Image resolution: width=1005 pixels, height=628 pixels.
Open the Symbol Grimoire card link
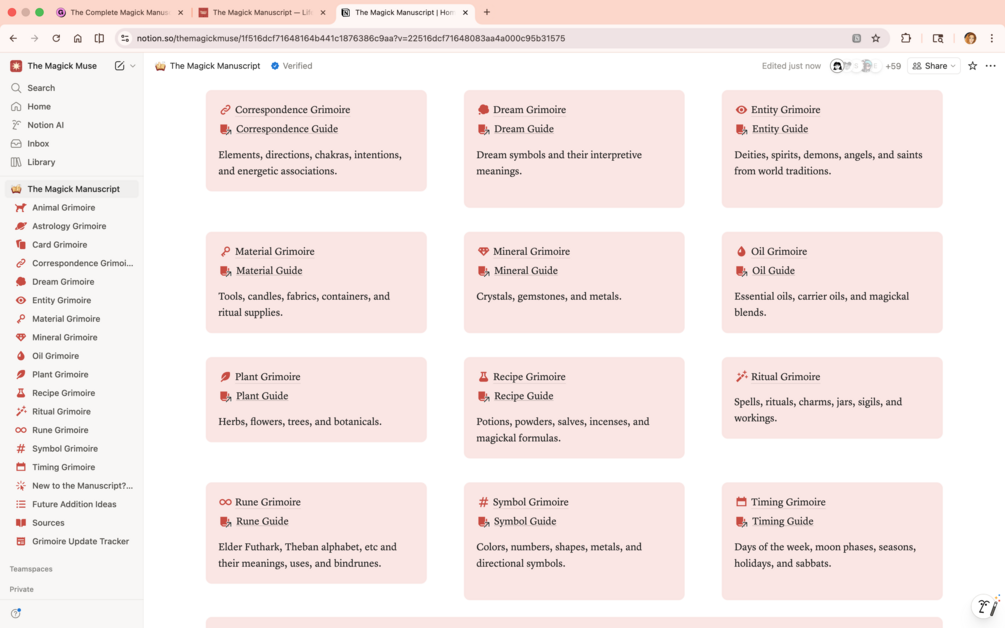(x=530, y=502)
